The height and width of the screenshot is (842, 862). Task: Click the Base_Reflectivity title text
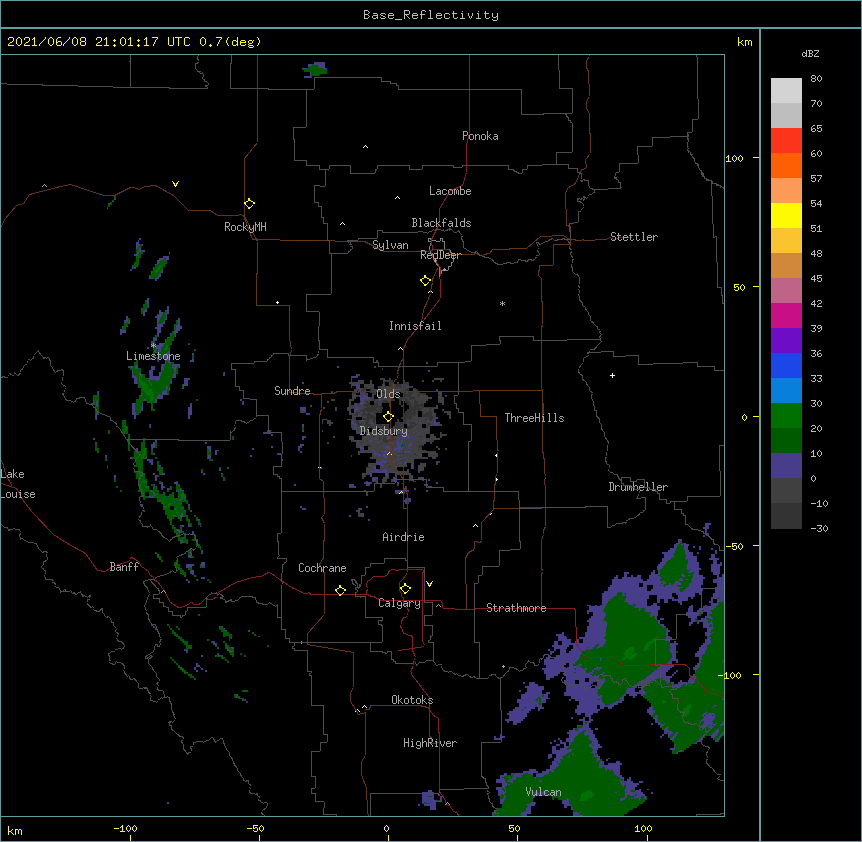(431, 15)
